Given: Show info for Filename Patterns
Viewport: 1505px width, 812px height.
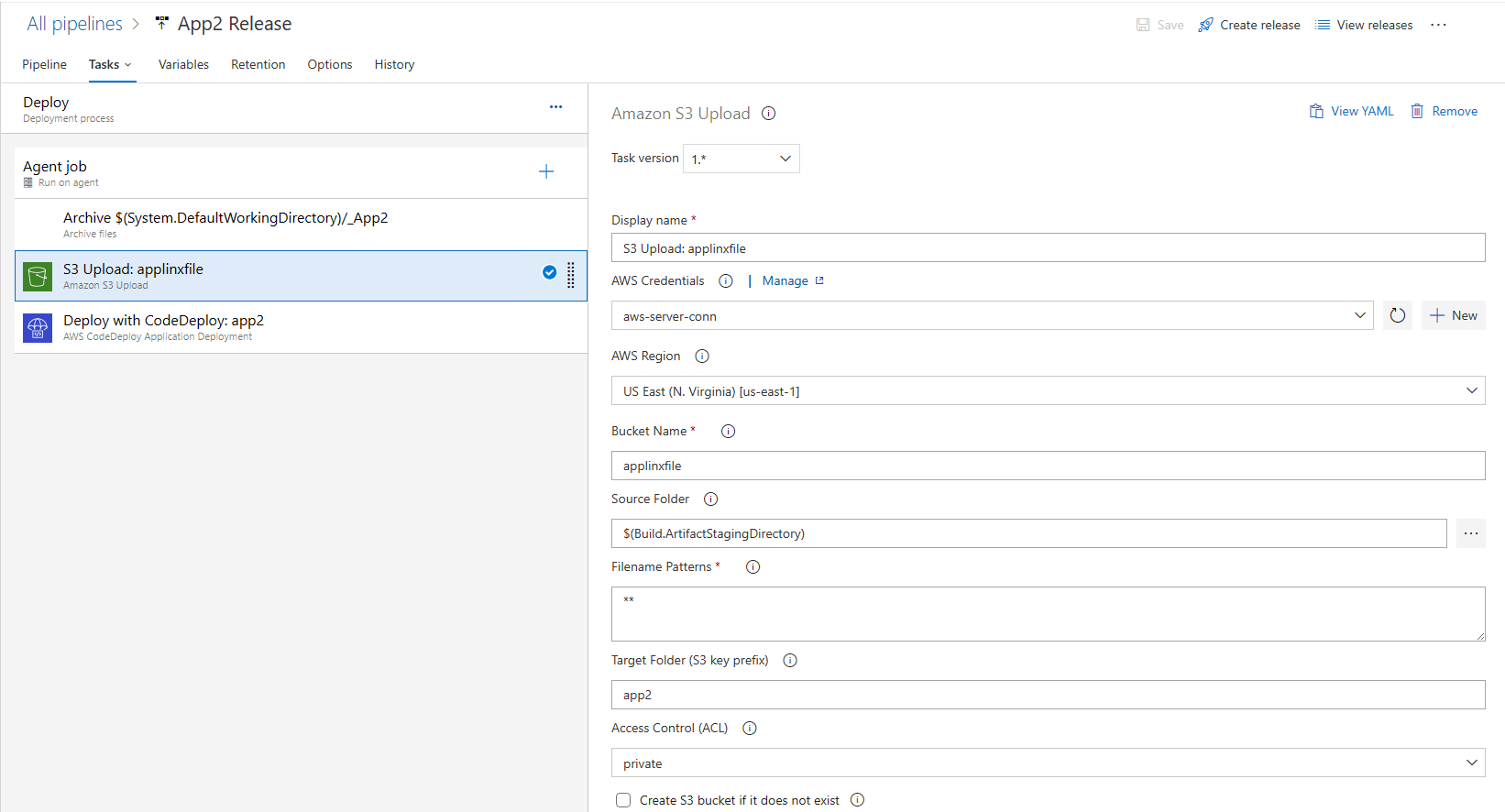Looking at the screenshot, I should (752, 567).
